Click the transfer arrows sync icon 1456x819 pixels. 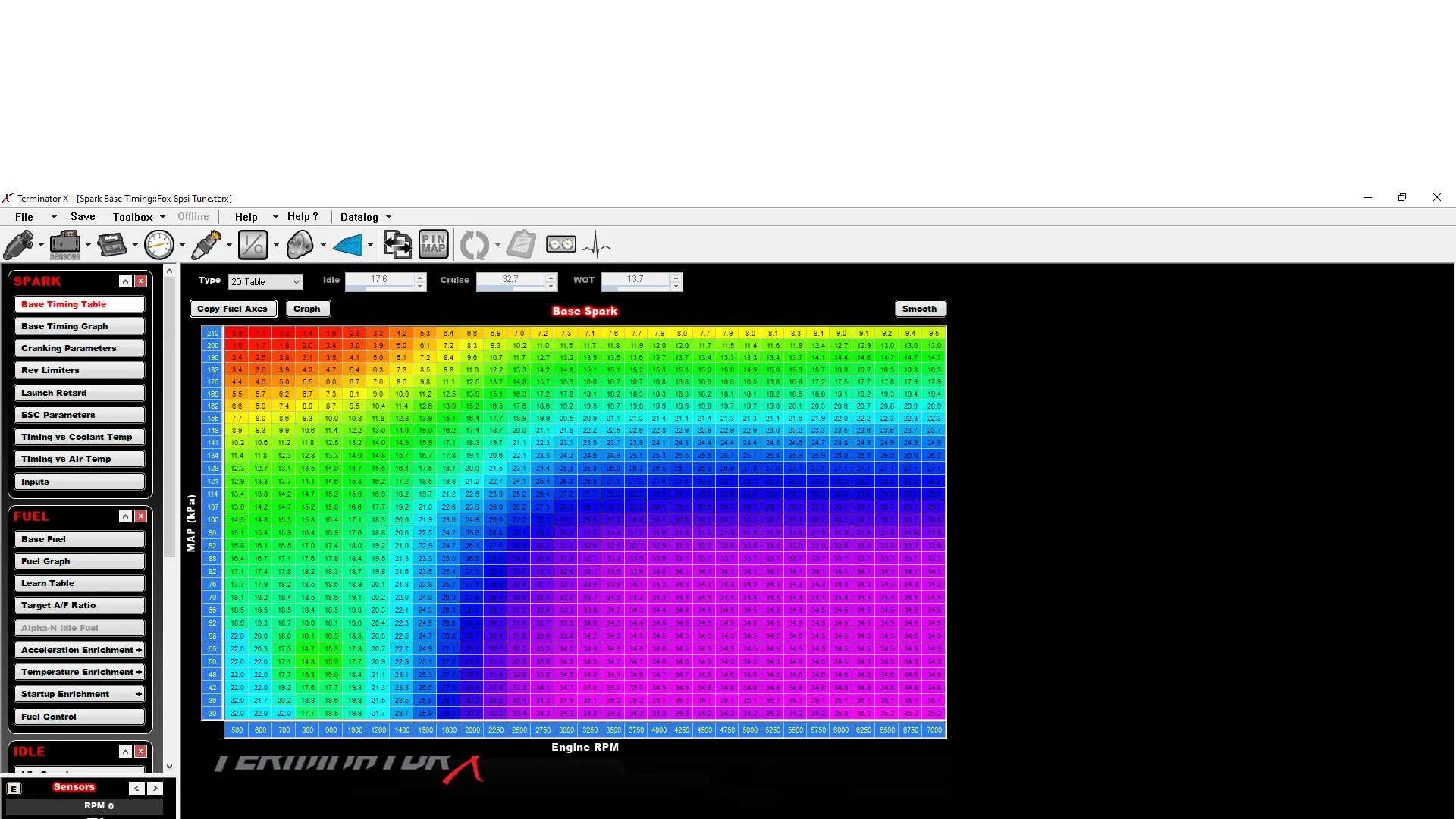click(397, 245)
